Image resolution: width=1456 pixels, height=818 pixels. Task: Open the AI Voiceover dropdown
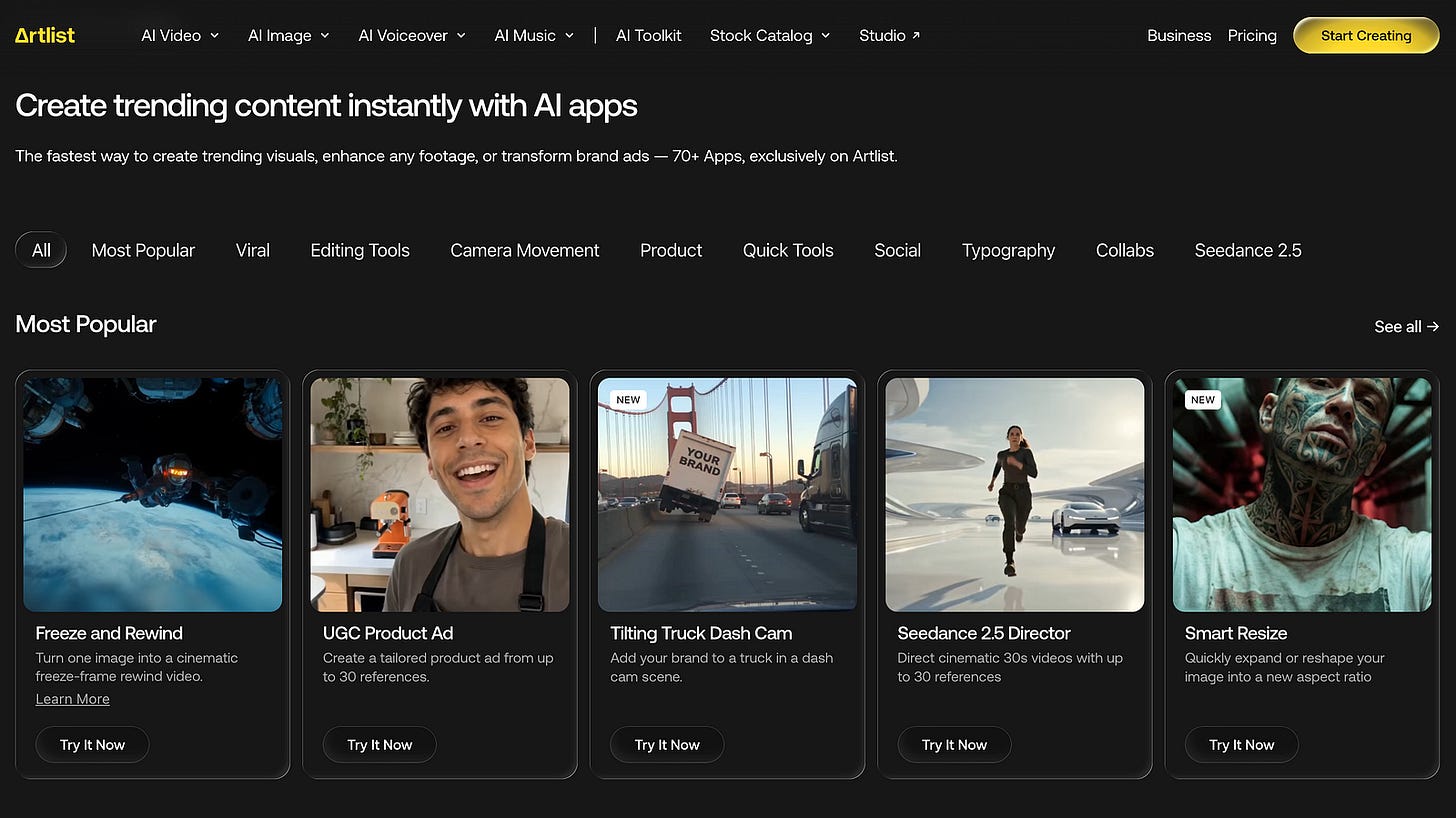tap(412, 36)
